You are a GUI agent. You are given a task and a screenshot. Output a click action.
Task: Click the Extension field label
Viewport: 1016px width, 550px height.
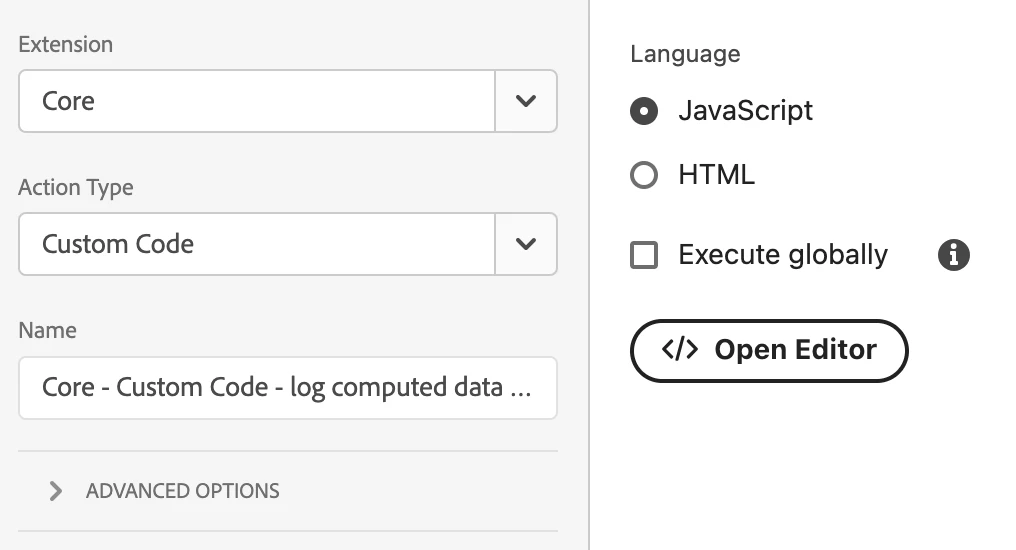click(65, 44)
